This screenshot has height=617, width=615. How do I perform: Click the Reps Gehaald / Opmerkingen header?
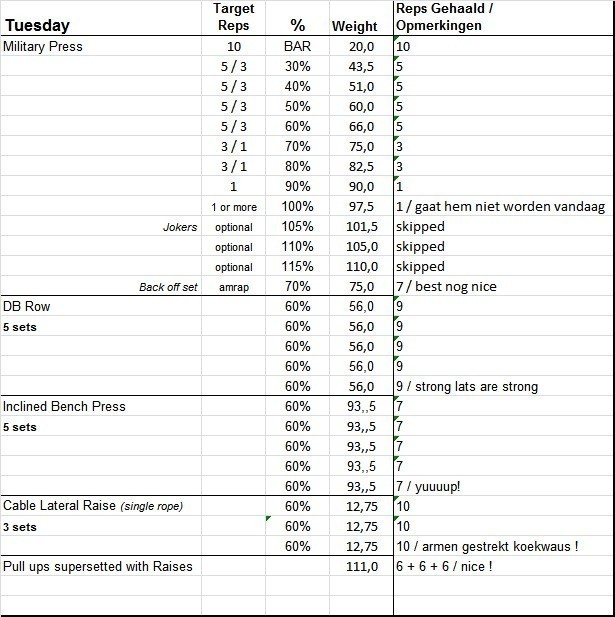coord(446,17)
